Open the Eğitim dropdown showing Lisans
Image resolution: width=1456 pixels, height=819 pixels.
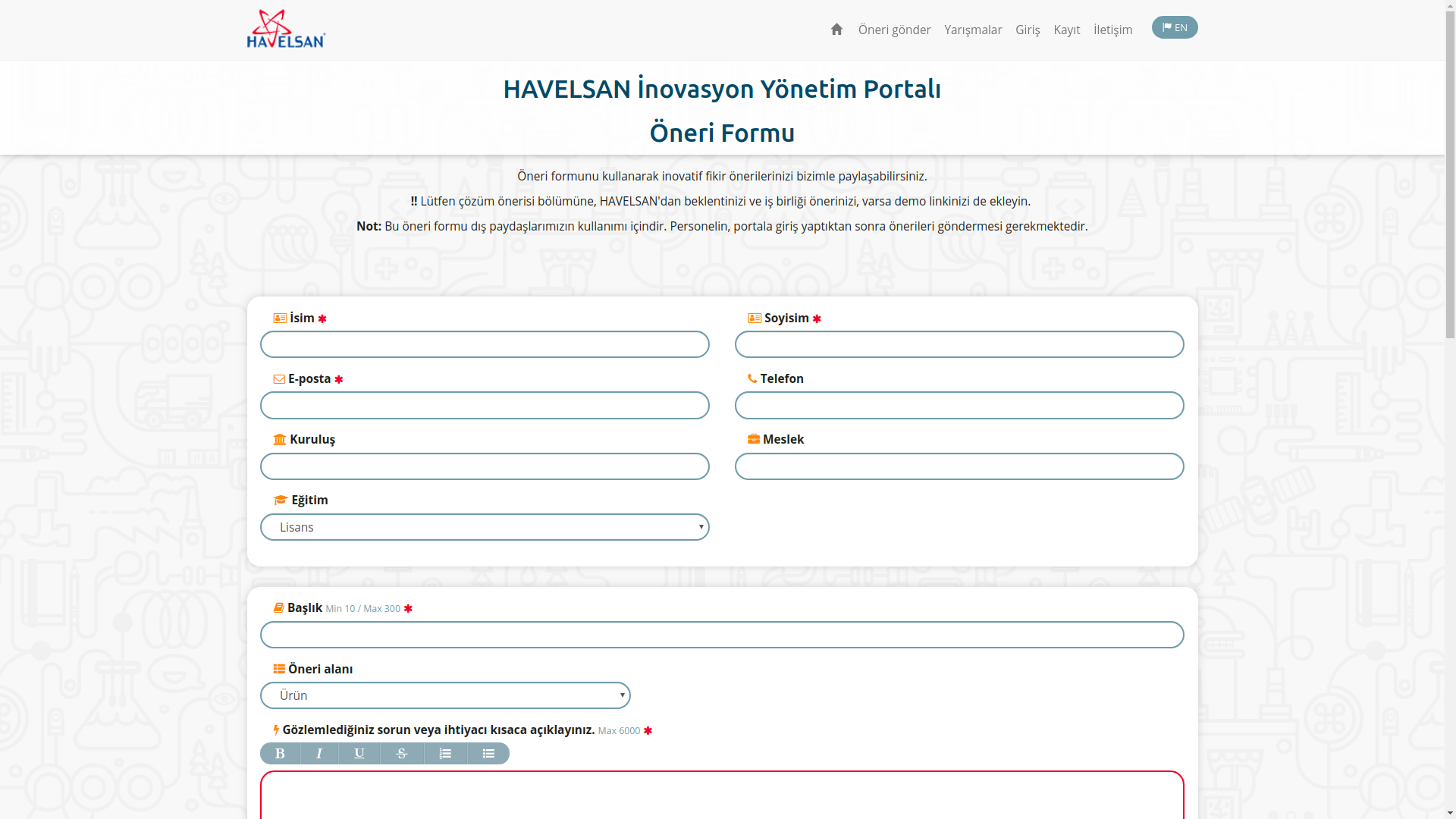pos(485,527)
